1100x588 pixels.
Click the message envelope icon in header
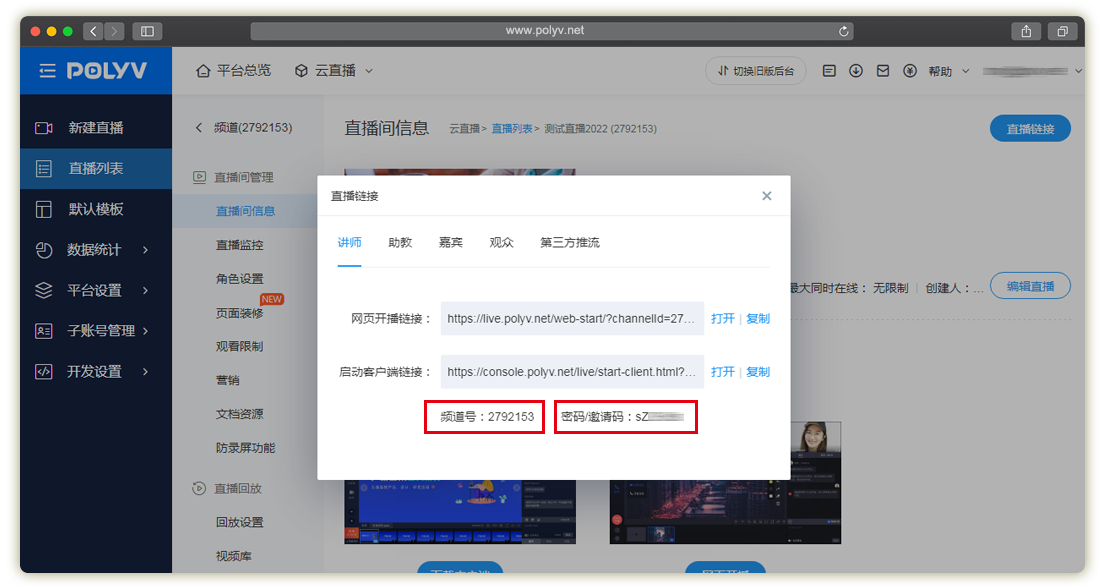pos(883,71)
